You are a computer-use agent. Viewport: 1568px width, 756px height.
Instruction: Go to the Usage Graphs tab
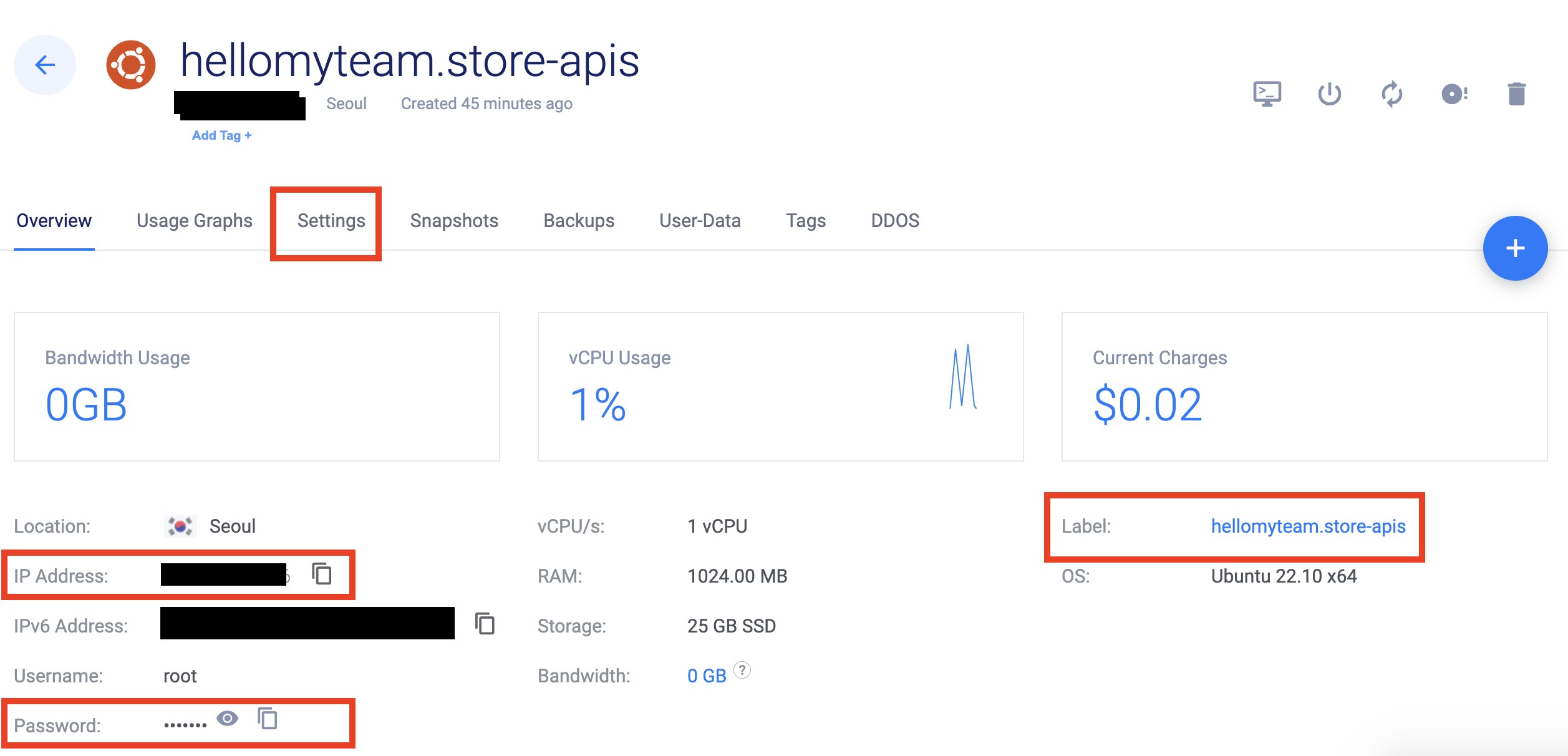(x=194, y=221)
